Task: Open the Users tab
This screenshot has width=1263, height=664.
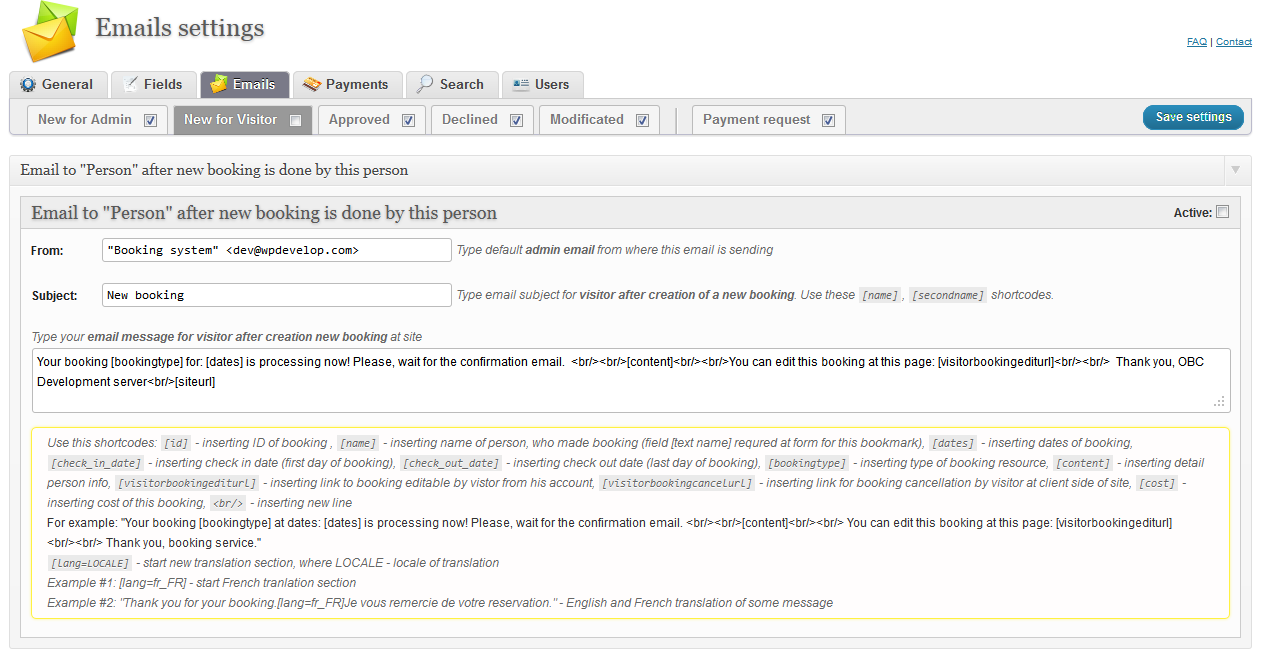Action: [542, 85]
